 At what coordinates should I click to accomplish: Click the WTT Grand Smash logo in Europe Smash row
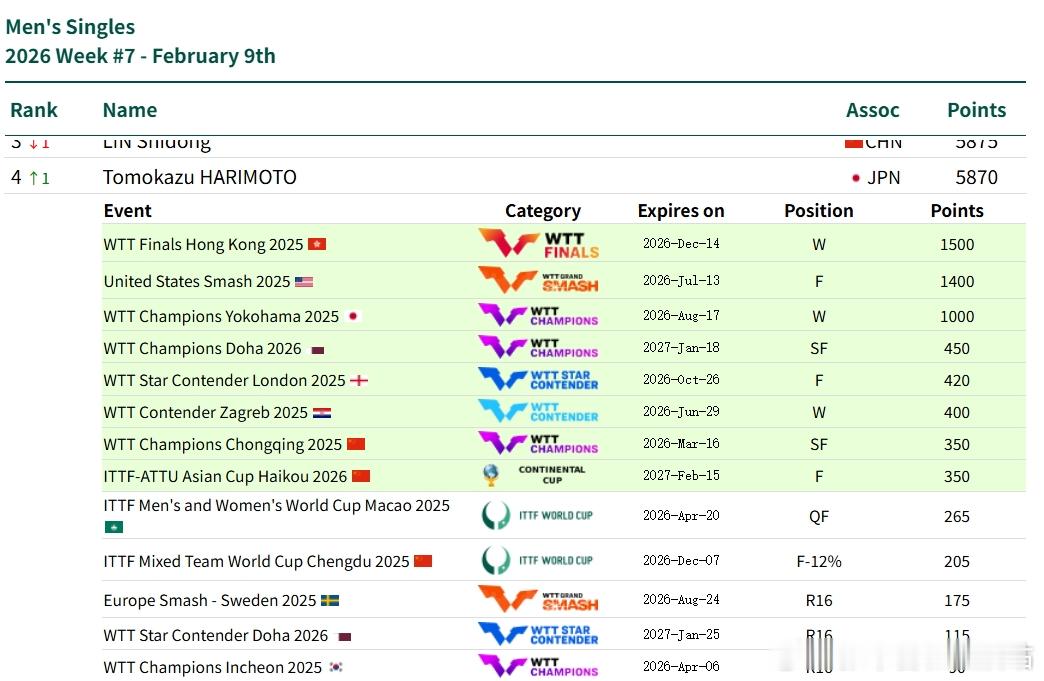pos(539,599)
